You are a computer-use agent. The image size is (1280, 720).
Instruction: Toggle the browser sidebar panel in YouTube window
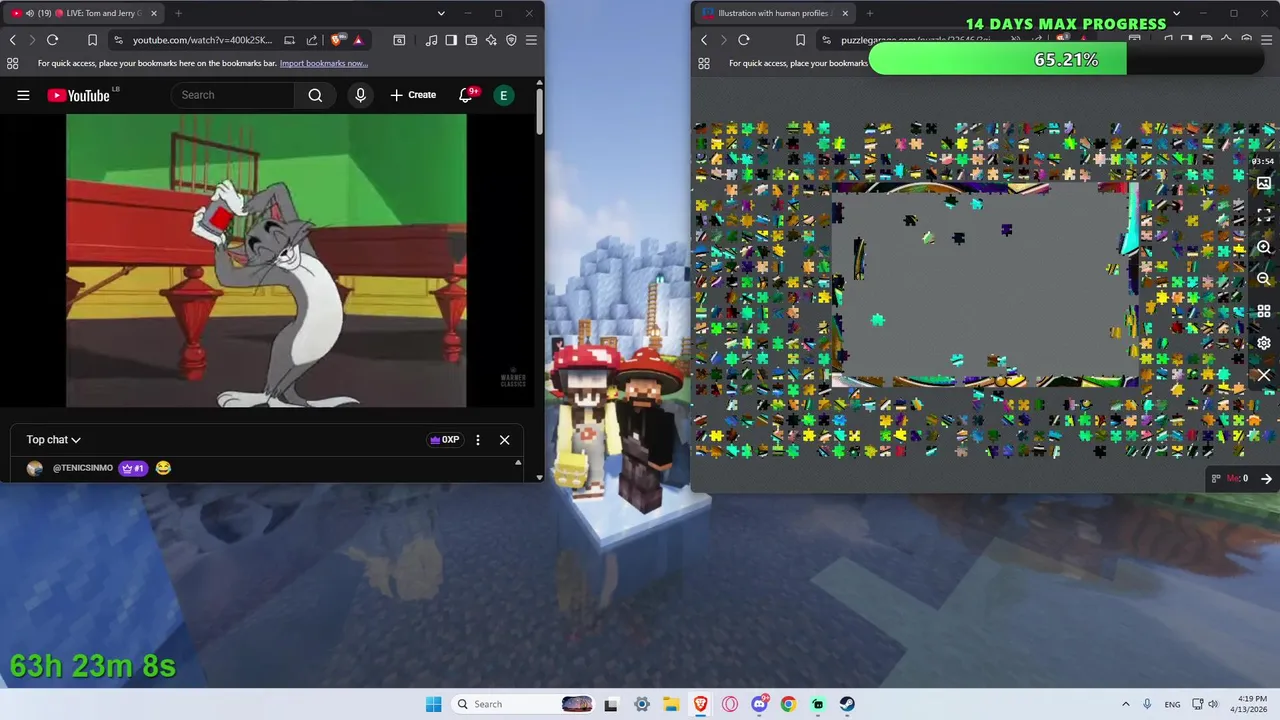[451, 40]
